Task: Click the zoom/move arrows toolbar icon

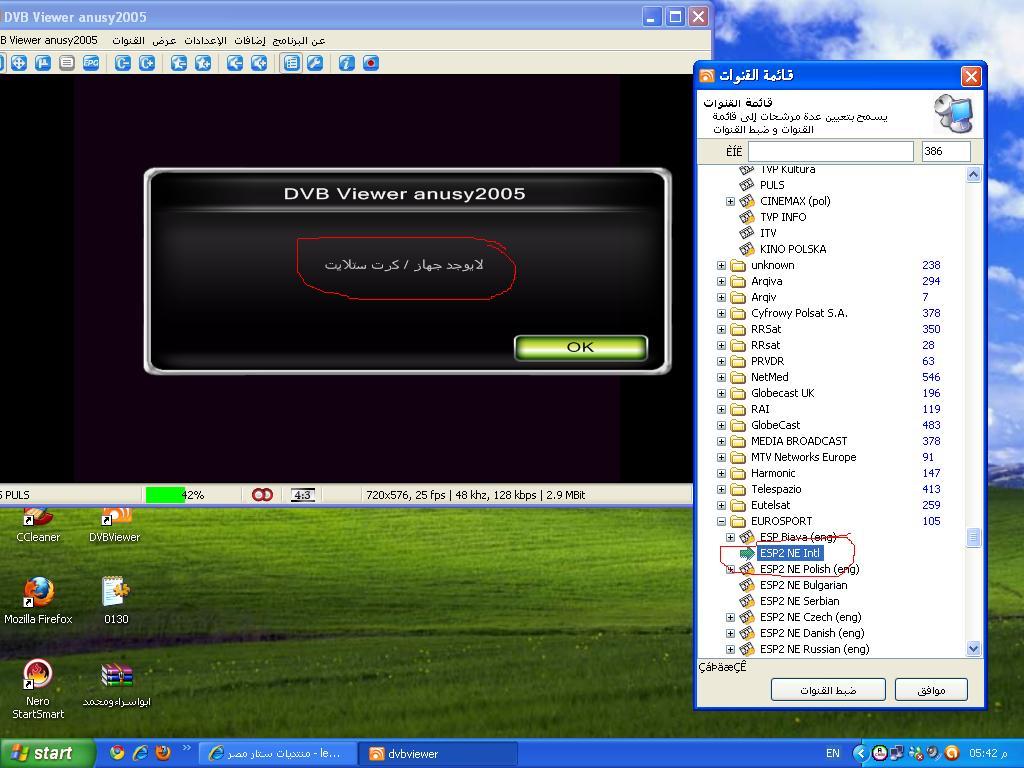Action: click(19, 63)
